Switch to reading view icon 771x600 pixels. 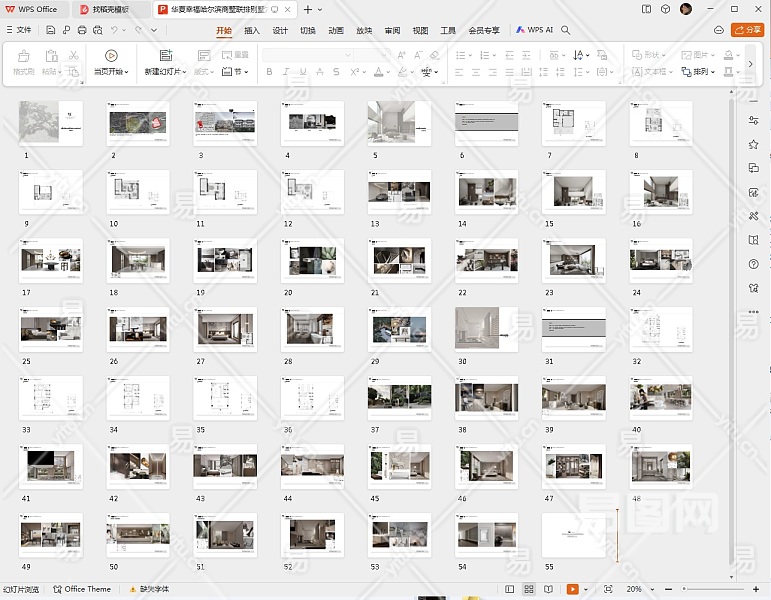coord(547,589)
